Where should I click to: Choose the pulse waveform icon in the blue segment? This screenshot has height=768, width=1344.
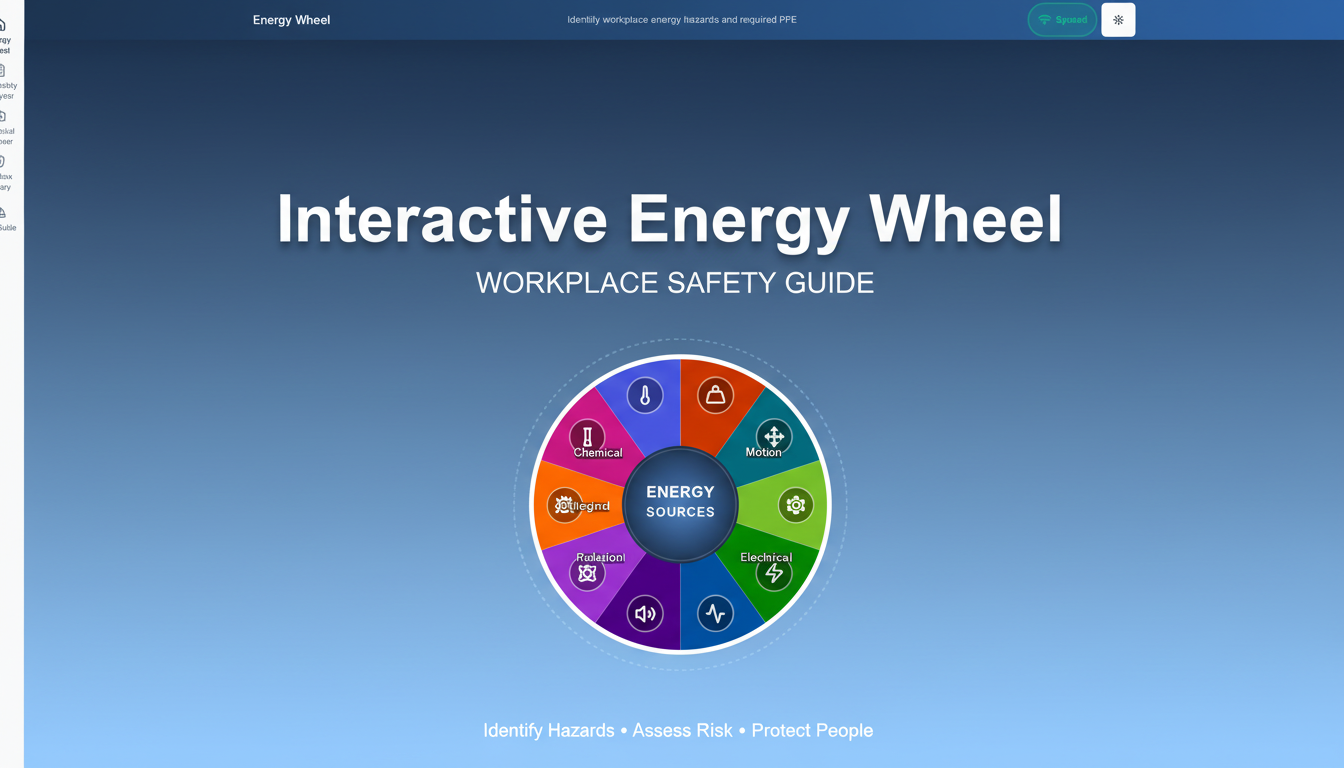click(715, 613)
